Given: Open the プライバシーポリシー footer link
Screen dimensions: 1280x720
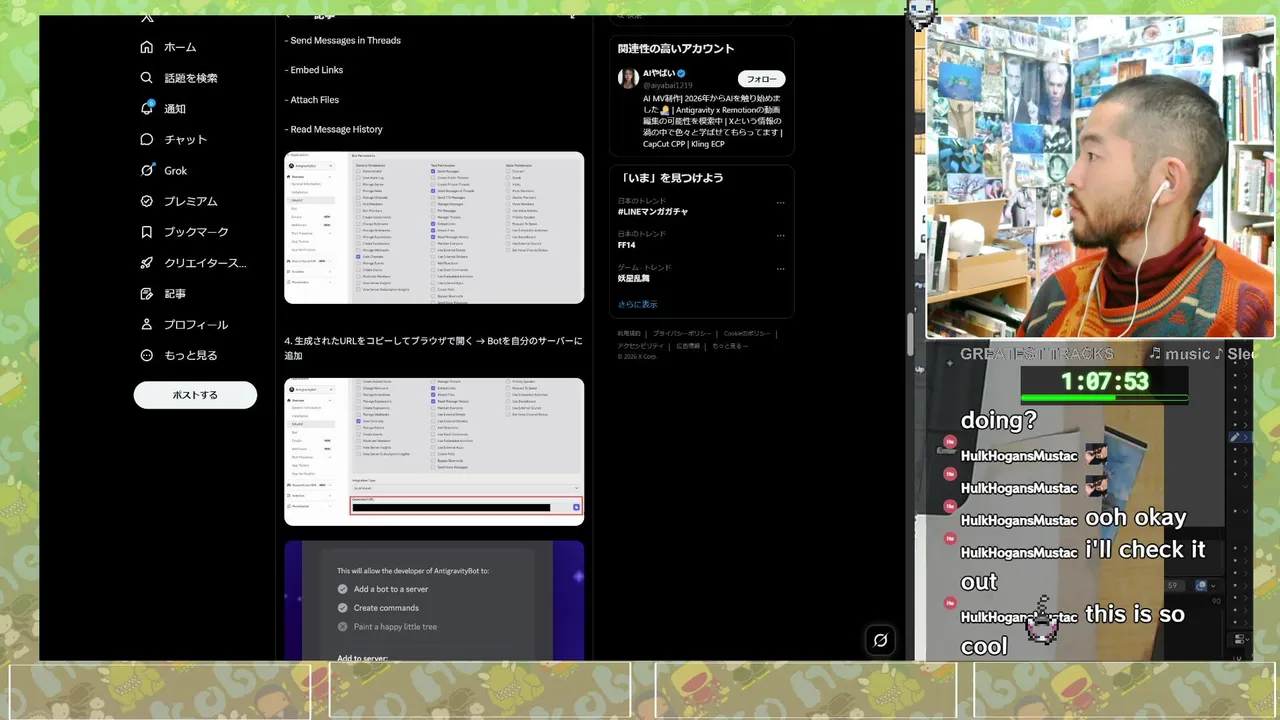Looking at the screenshot, I should (x=682, y=333).
